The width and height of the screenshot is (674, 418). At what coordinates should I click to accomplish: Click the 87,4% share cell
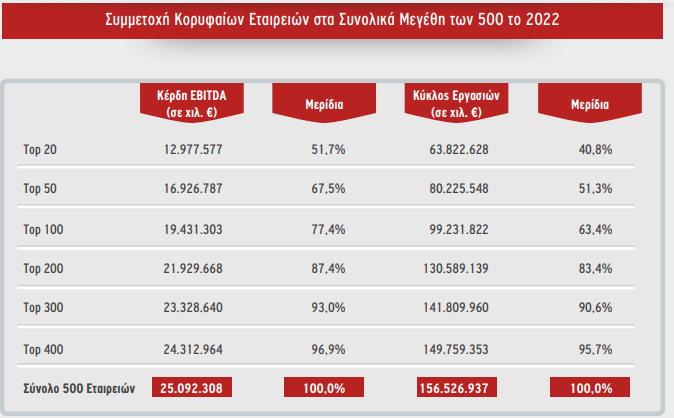coord(328,269)
